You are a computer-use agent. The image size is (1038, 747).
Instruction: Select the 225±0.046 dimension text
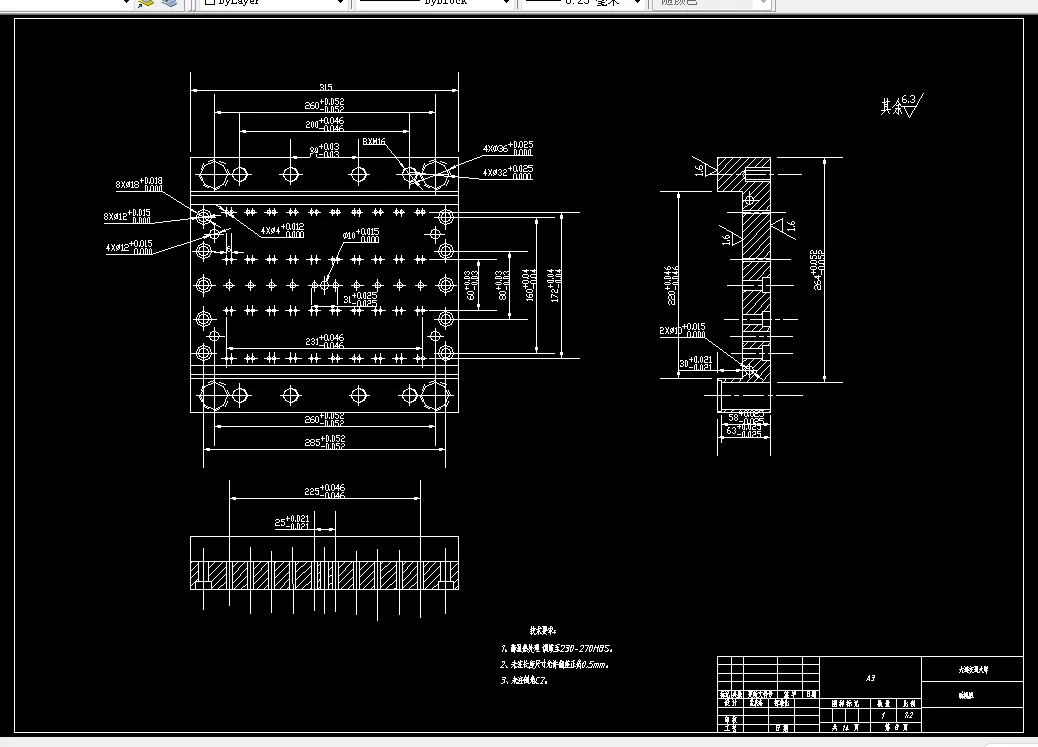(324, 491)
